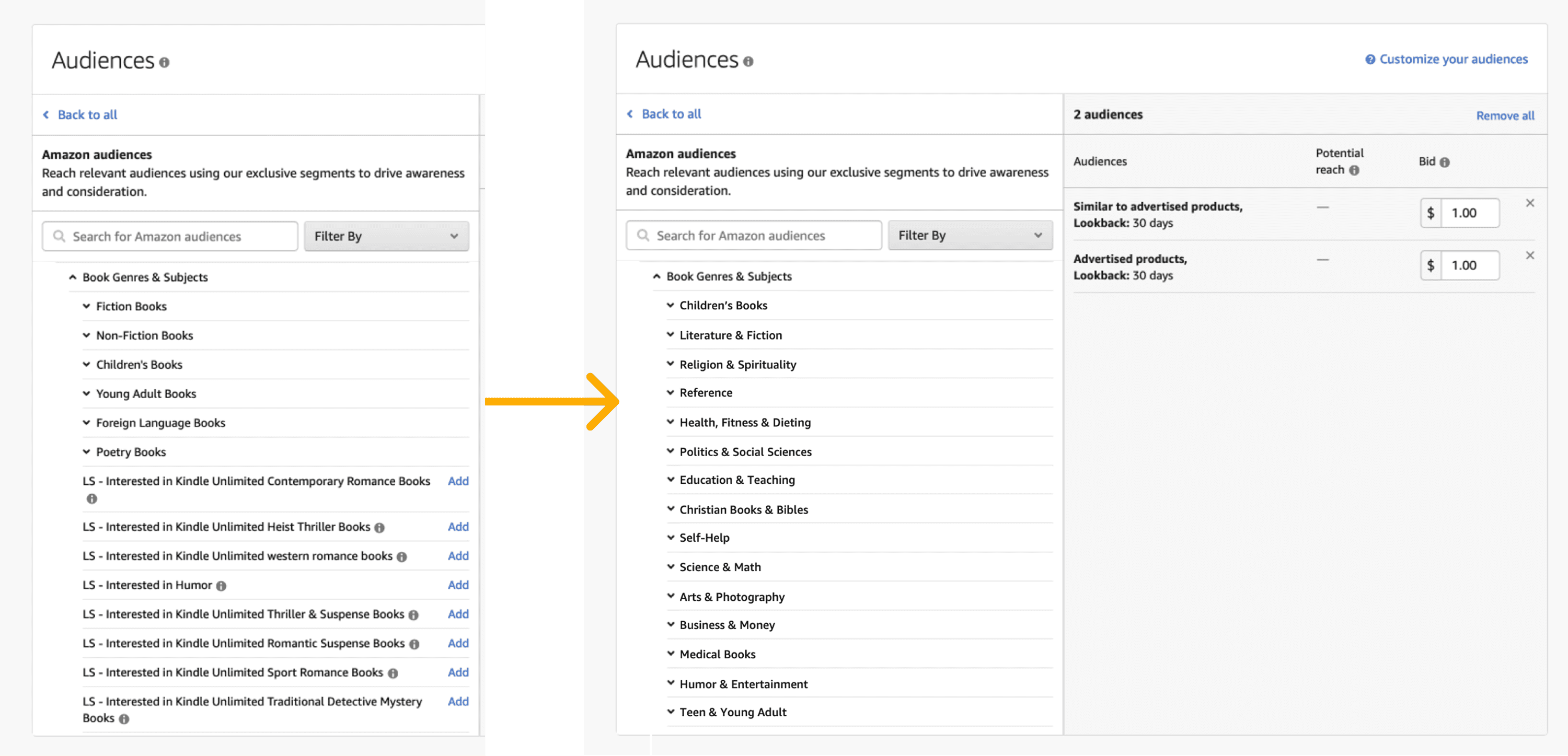Click Back to all in left panel
Image resolution: width=1568 pixels, height=756 pixels.
click(80, 114)
